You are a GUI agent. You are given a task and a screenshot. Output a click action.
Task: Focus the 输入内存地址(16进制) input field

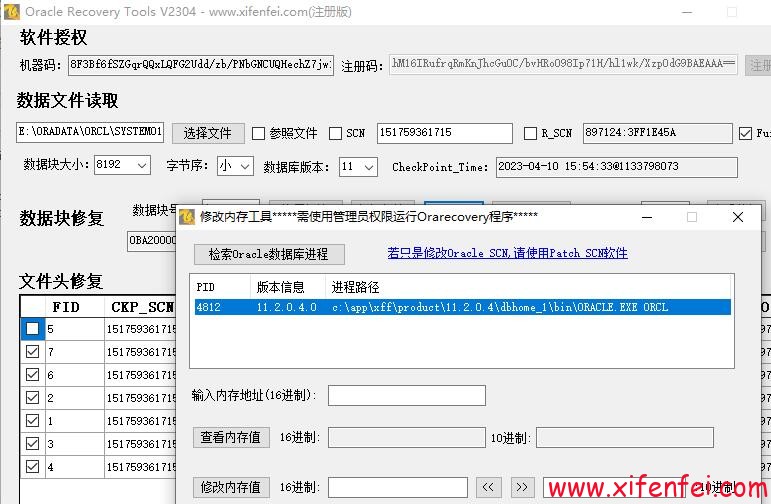pos(407,395)
